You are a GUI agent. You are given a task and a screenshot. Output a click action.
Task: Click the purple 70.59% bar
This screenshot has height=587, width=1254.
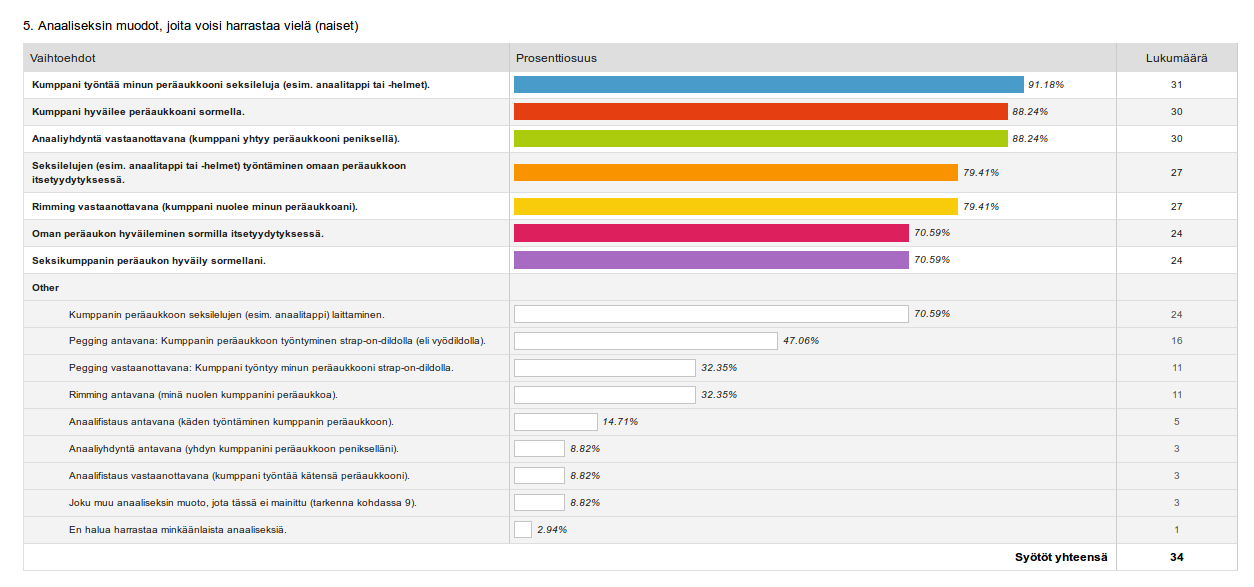coord(711,260)
